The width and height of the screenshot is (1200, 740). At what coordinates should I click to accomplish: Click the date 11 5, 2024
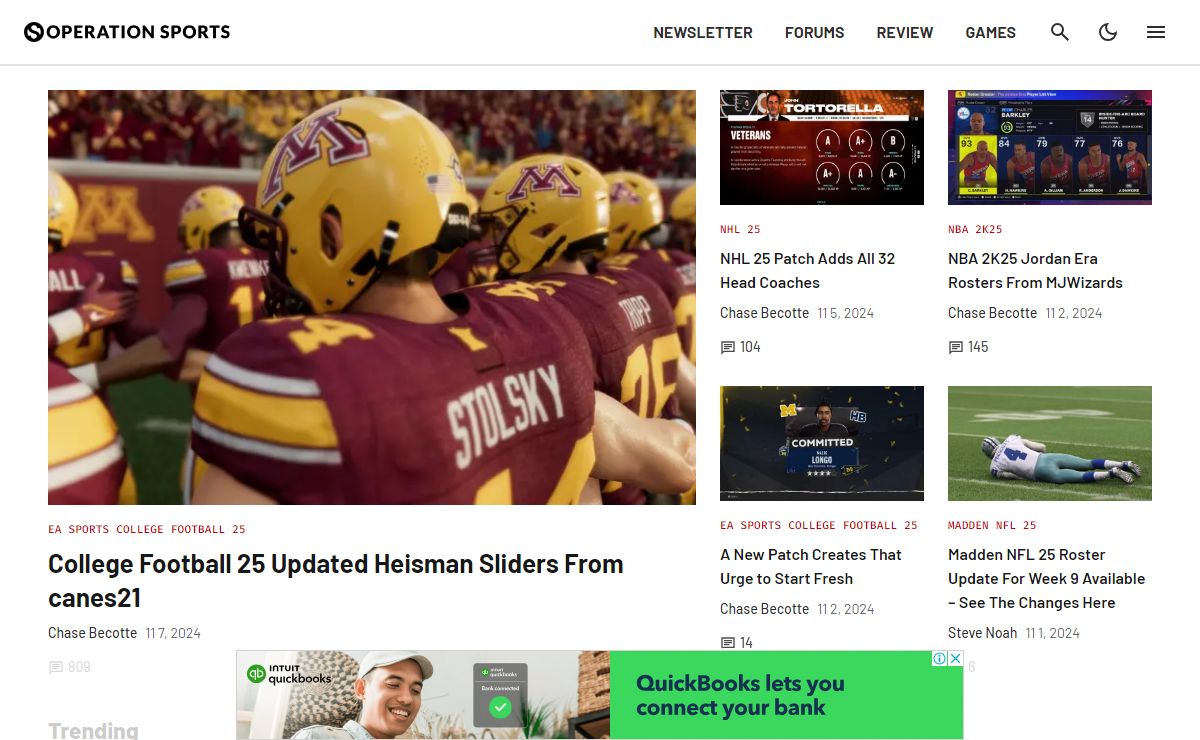(x=846, y=313)
